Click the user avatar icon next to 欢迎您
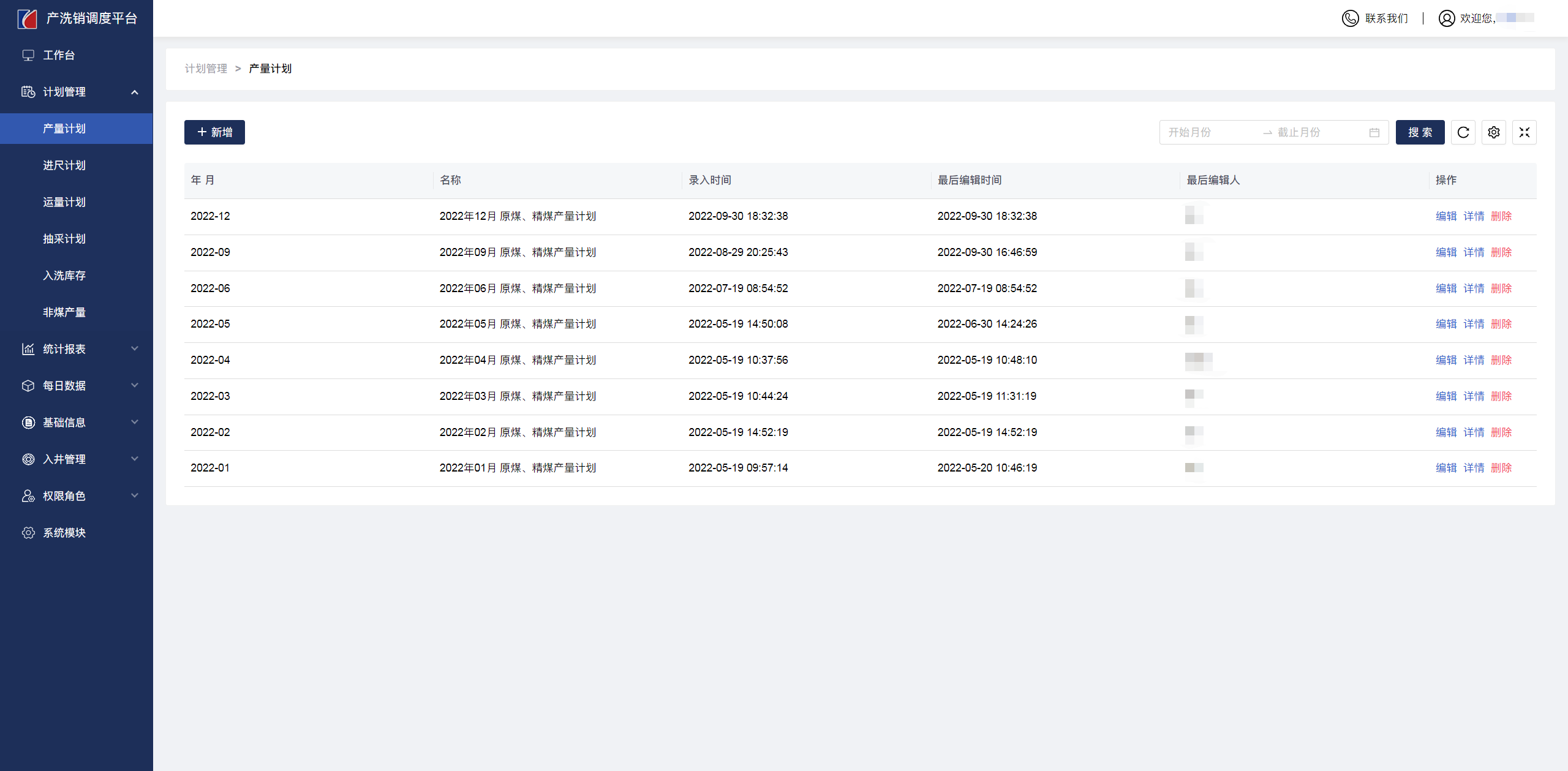The height and width of the screenshot is (771, 1568). pyautogui.click(x=1446, y=18)
